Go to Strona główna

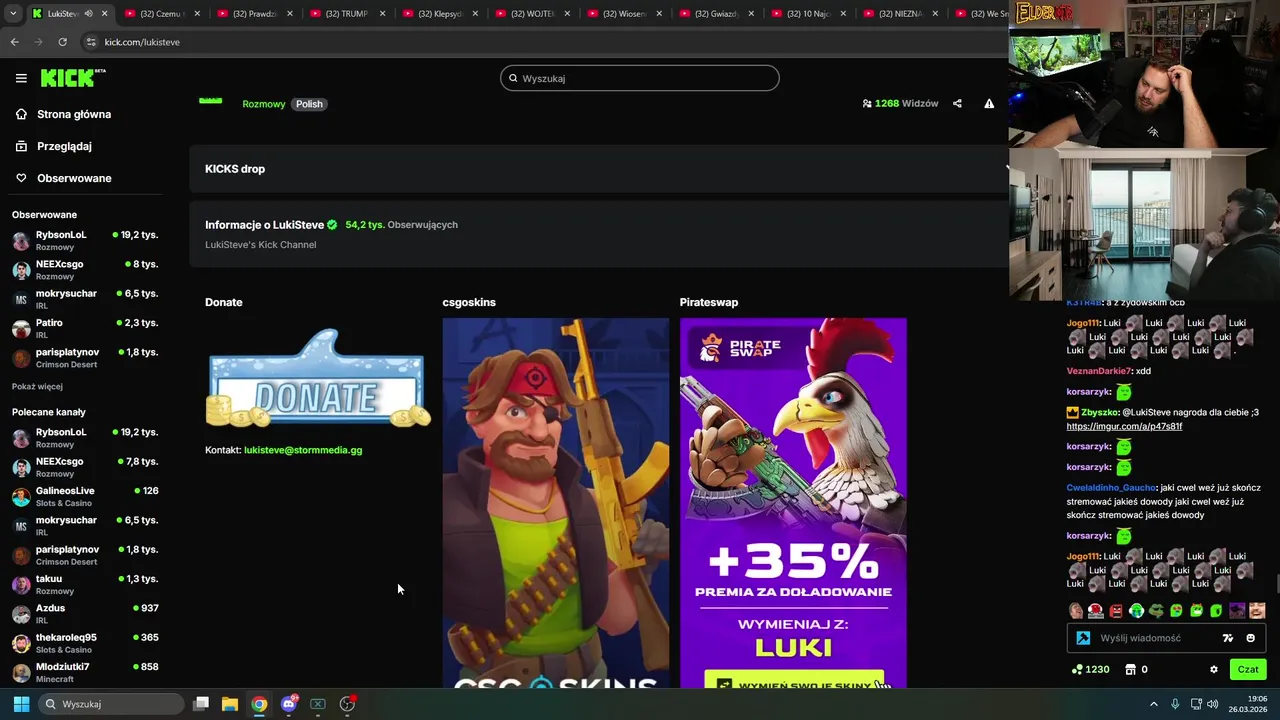click(x=74, y=114)
